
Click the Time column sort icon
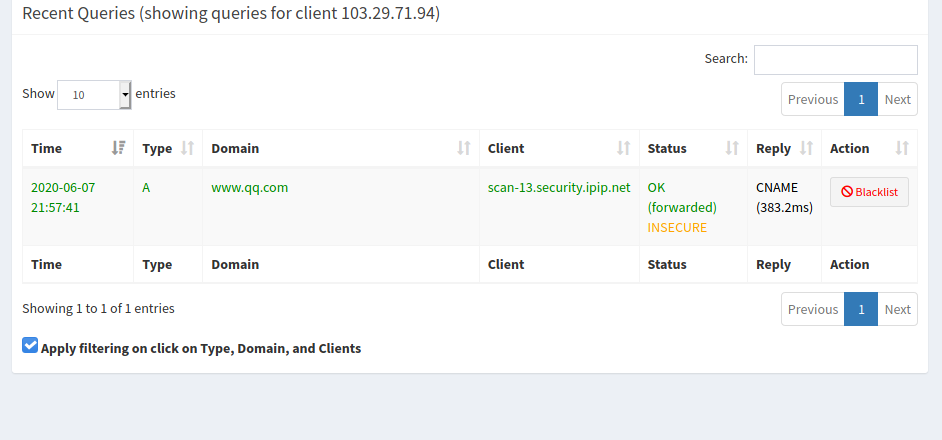[x=119, y=148]
